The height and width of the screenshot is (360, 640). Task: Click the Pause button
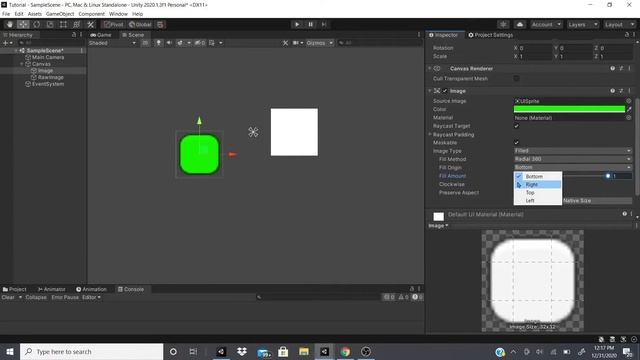pos(310,24)
